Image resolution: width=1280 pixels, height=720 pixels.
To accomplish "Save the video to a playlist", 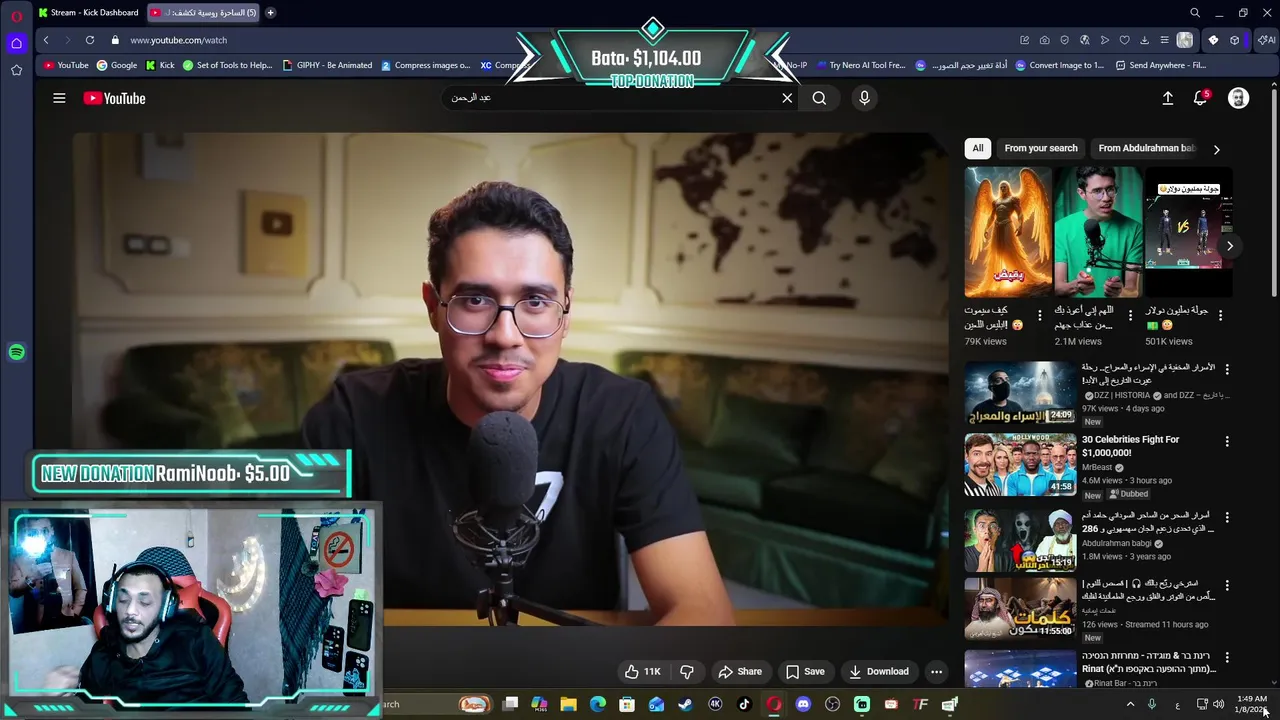I will point(805,672).
